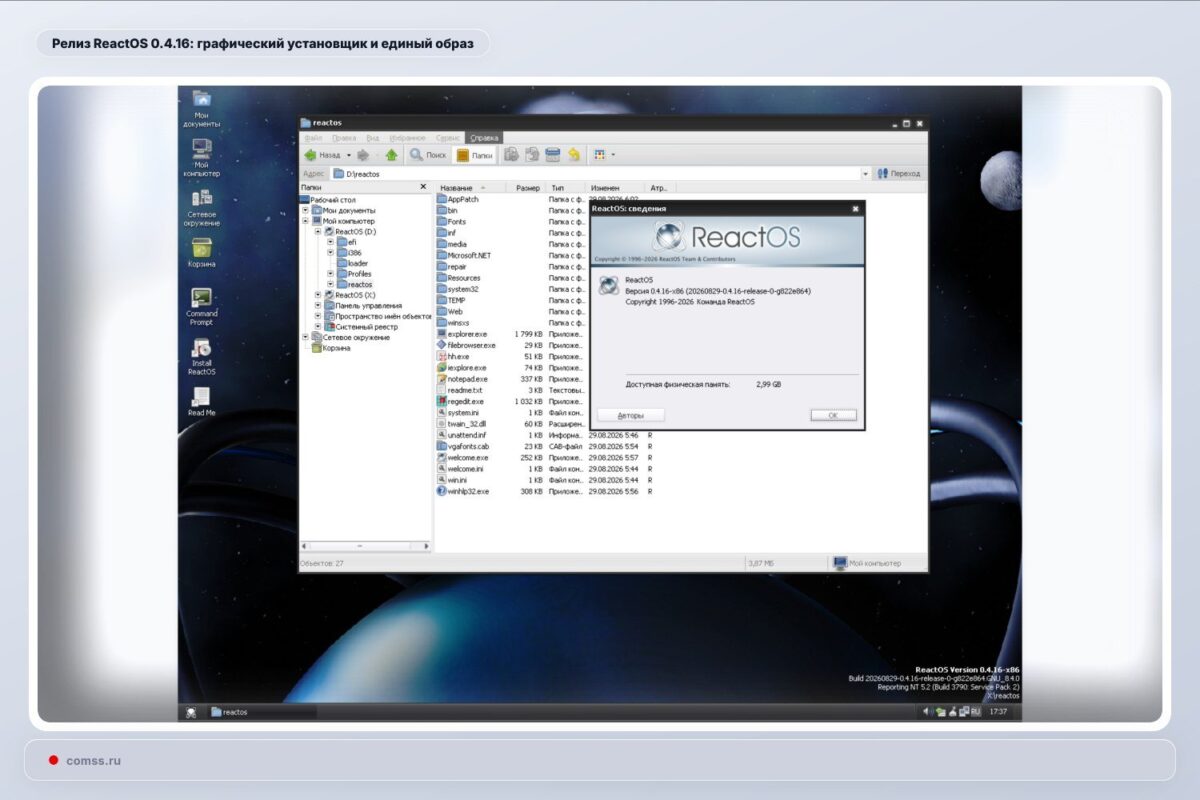
Task: Open the Мои документы desktop icon
Action: pyautogui.click(x=201, y=106)
